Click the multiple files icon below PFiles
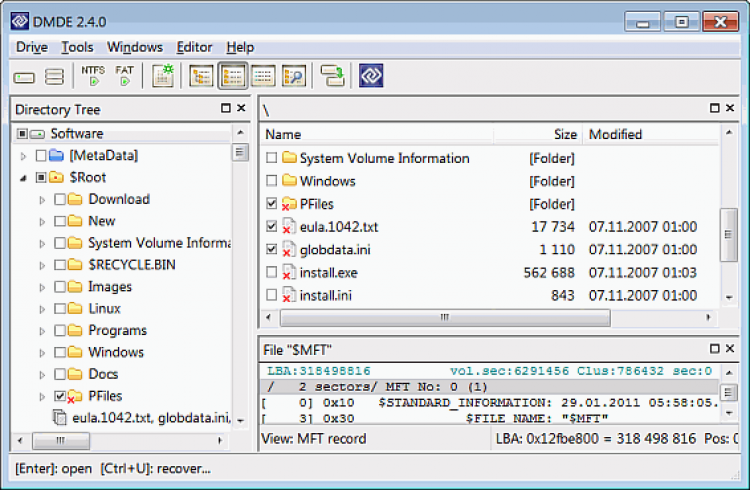This screenshot has width=750, height=490. click(59, 418)
